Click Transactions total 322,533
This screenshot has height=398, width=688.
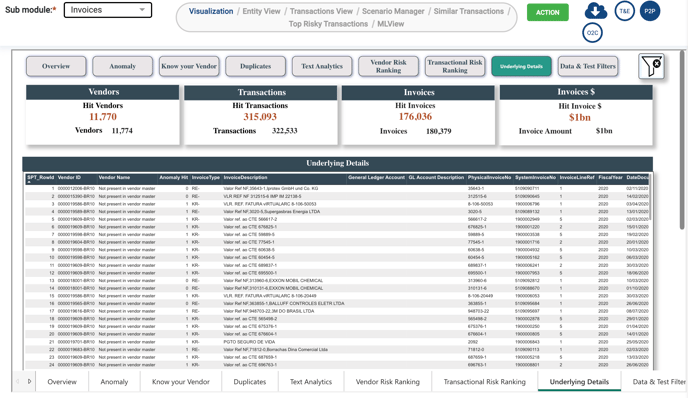coord(285,131)
